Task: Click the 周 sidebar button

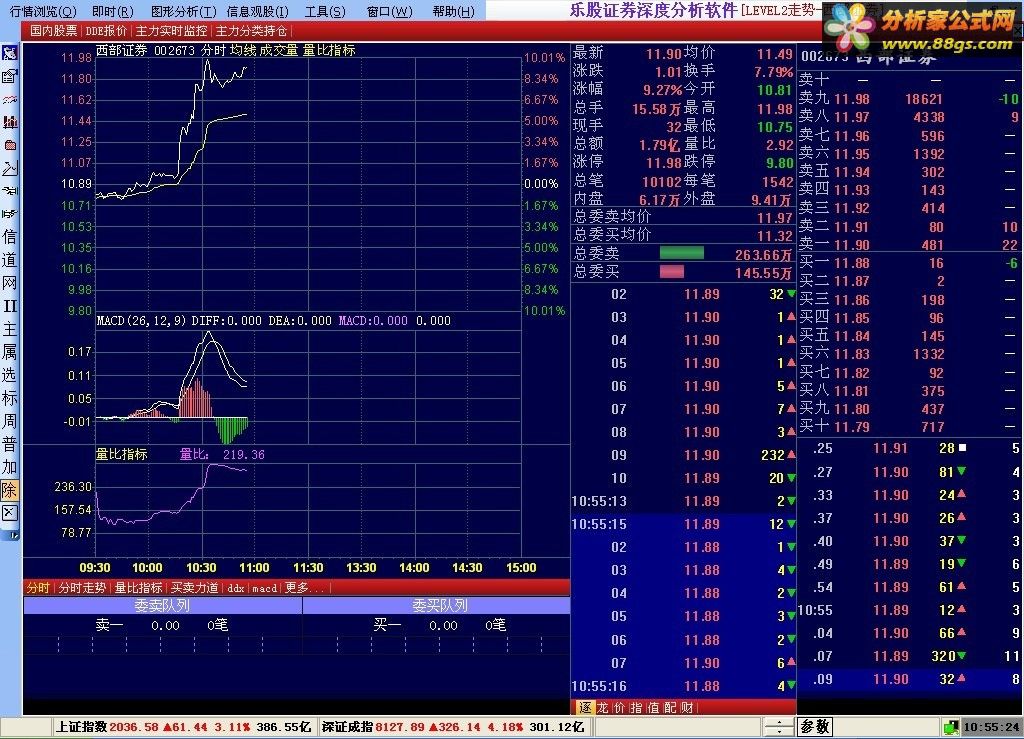Action: (9, 421)
